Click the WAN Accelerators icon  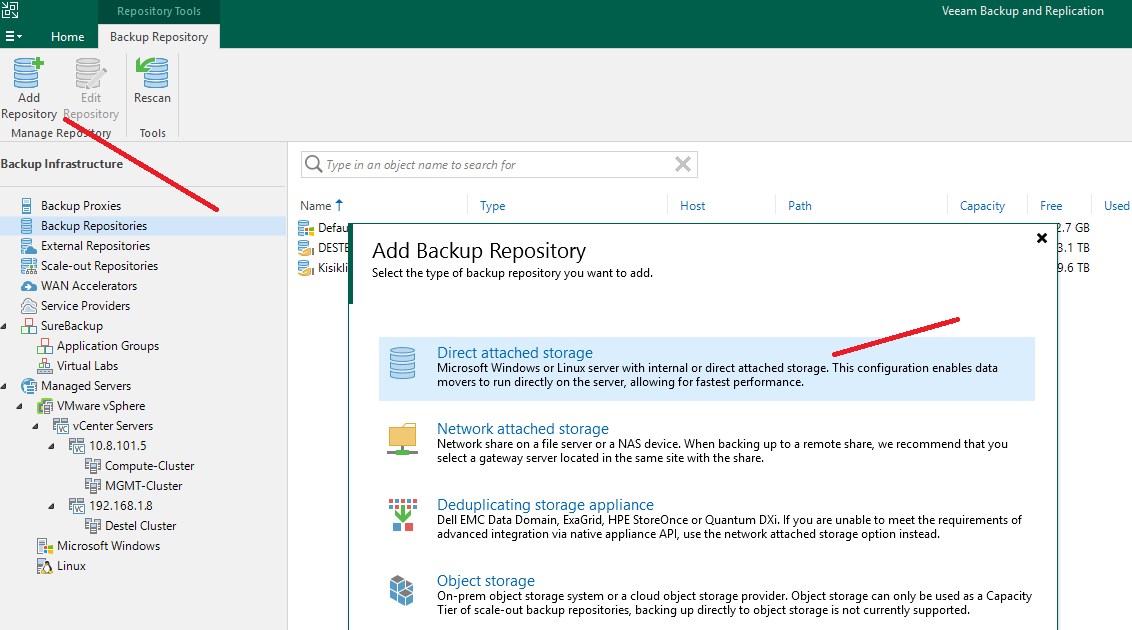[x=28, y=286]
